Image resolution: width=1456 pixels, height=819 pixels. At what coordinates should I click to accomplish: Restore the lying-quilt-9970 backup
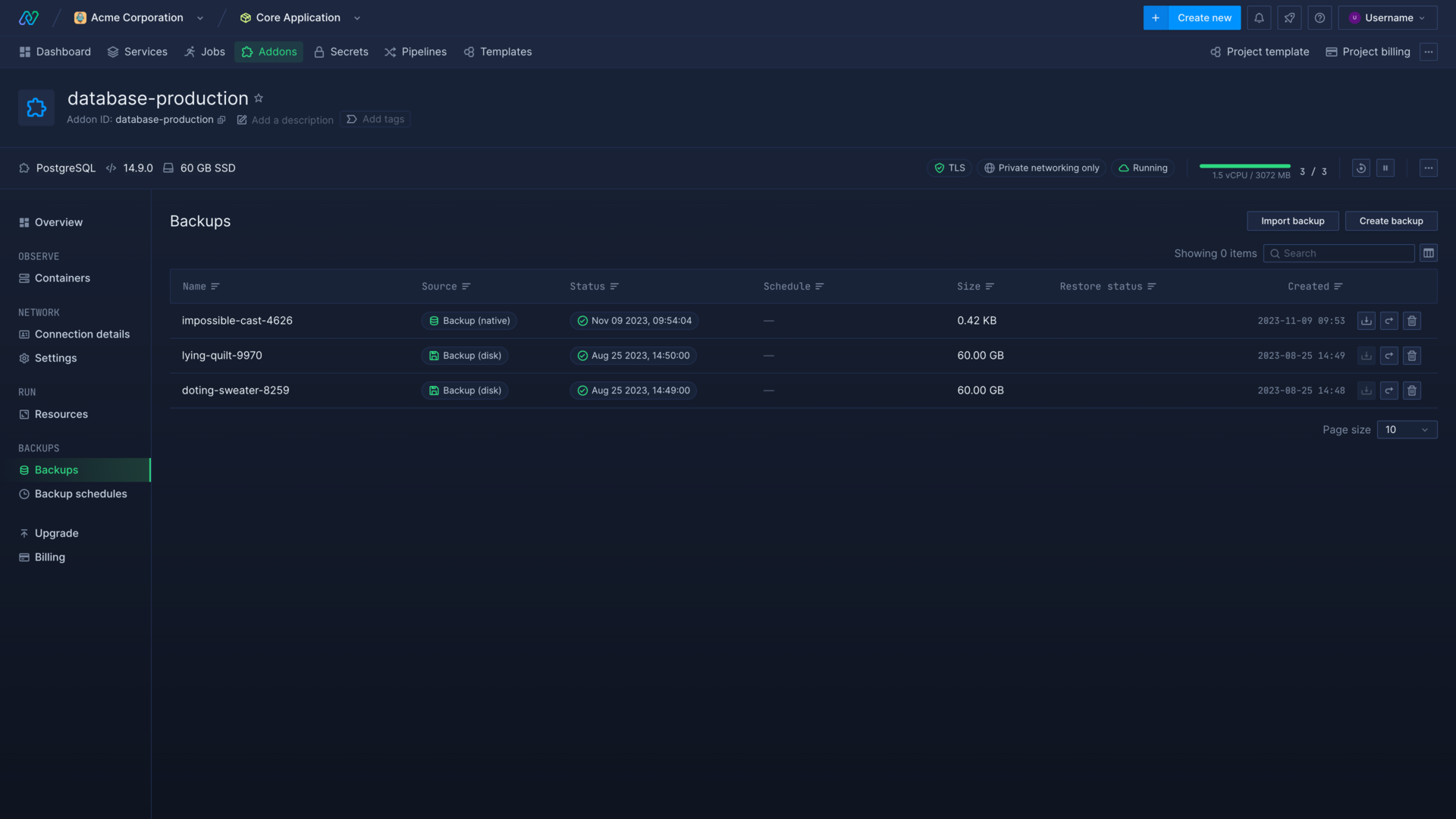(1389, 356)
